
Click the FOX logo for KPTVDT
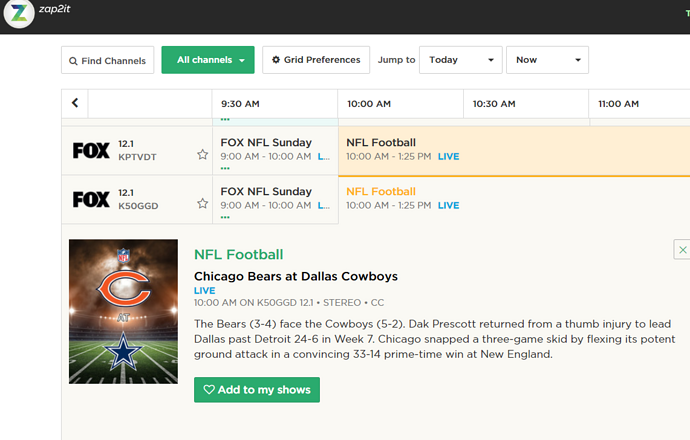(x=90, y=151)
